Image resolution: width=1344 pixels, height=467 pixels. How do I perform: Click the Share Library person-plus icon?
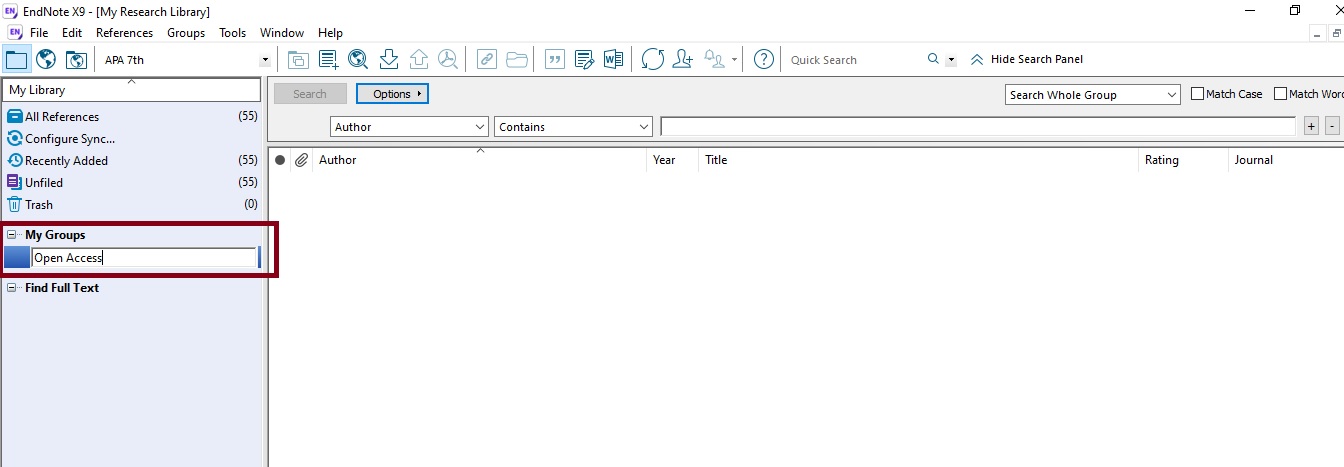point(682,59)
